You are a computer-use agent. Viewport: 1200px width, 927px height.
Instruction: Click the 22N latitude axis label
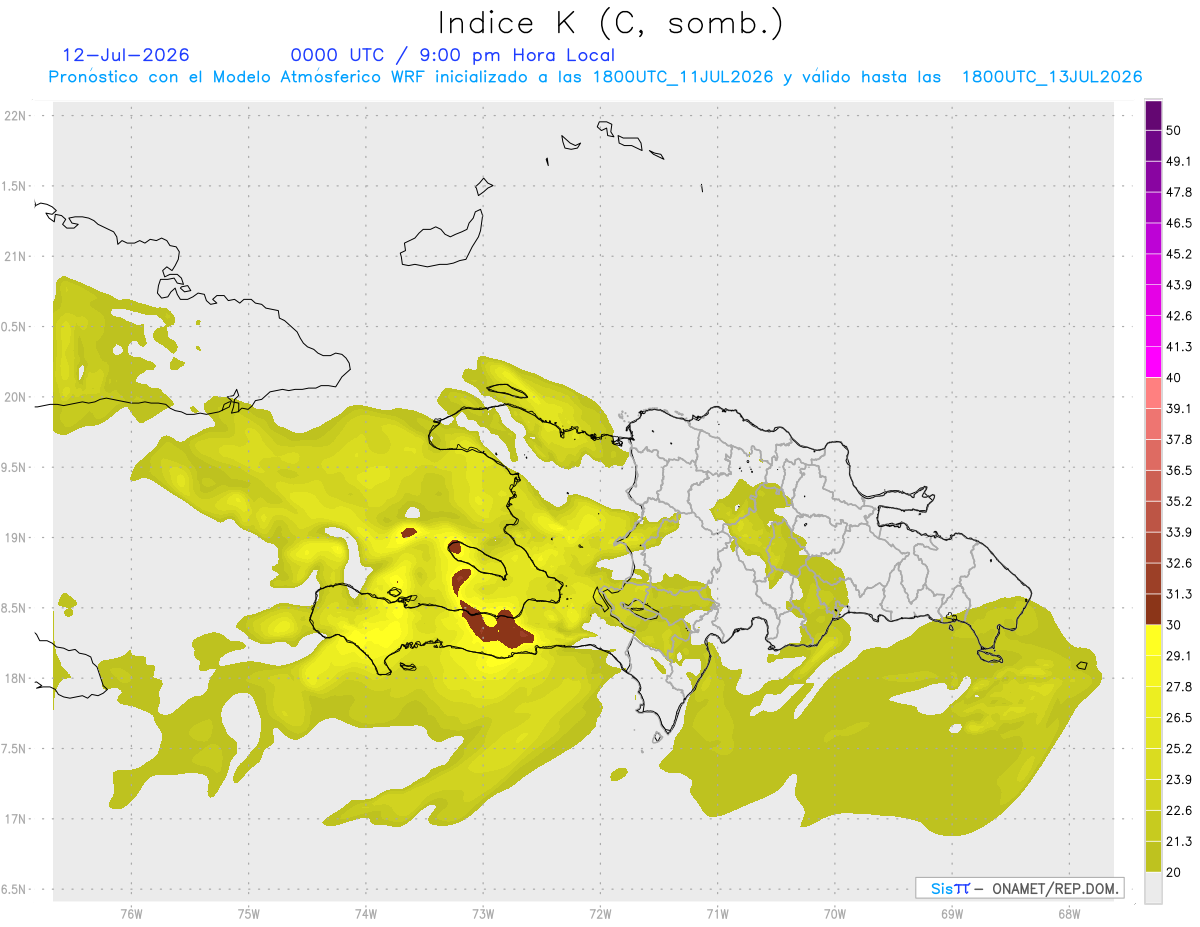click(x=17, y=115)
